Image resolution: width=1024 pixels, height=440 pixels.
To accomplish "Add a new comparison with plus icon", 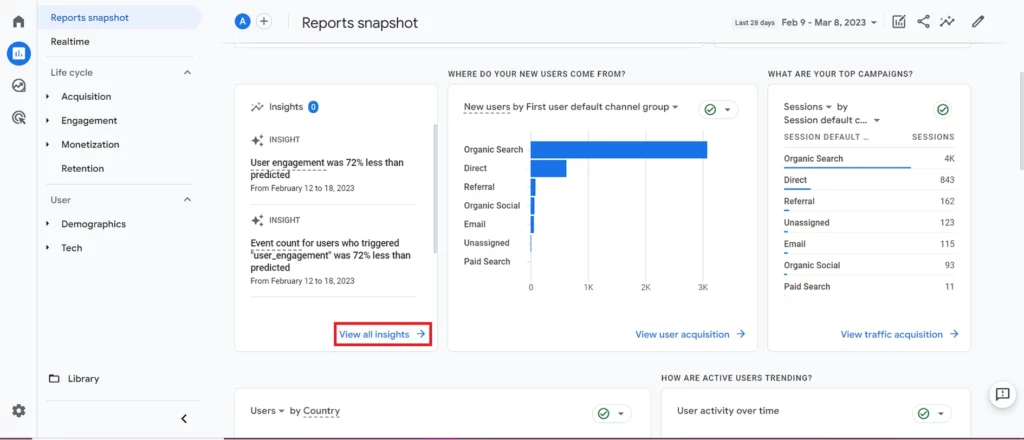I will coord(264,22).
